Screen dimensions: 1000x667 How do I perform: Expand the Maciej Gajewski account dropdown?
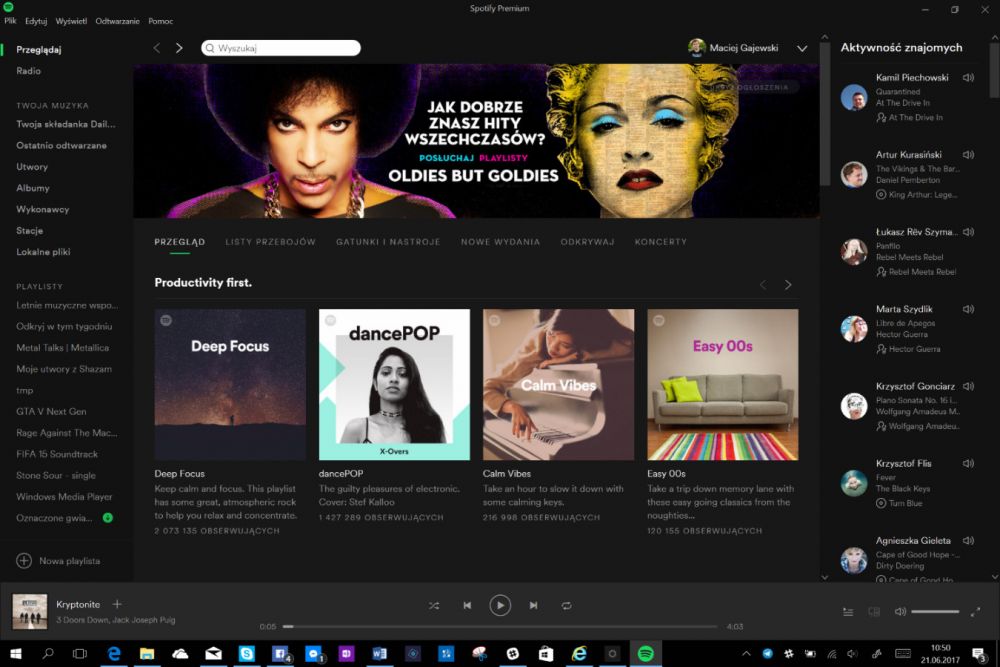pyautogui.click(x=802, y=48)
